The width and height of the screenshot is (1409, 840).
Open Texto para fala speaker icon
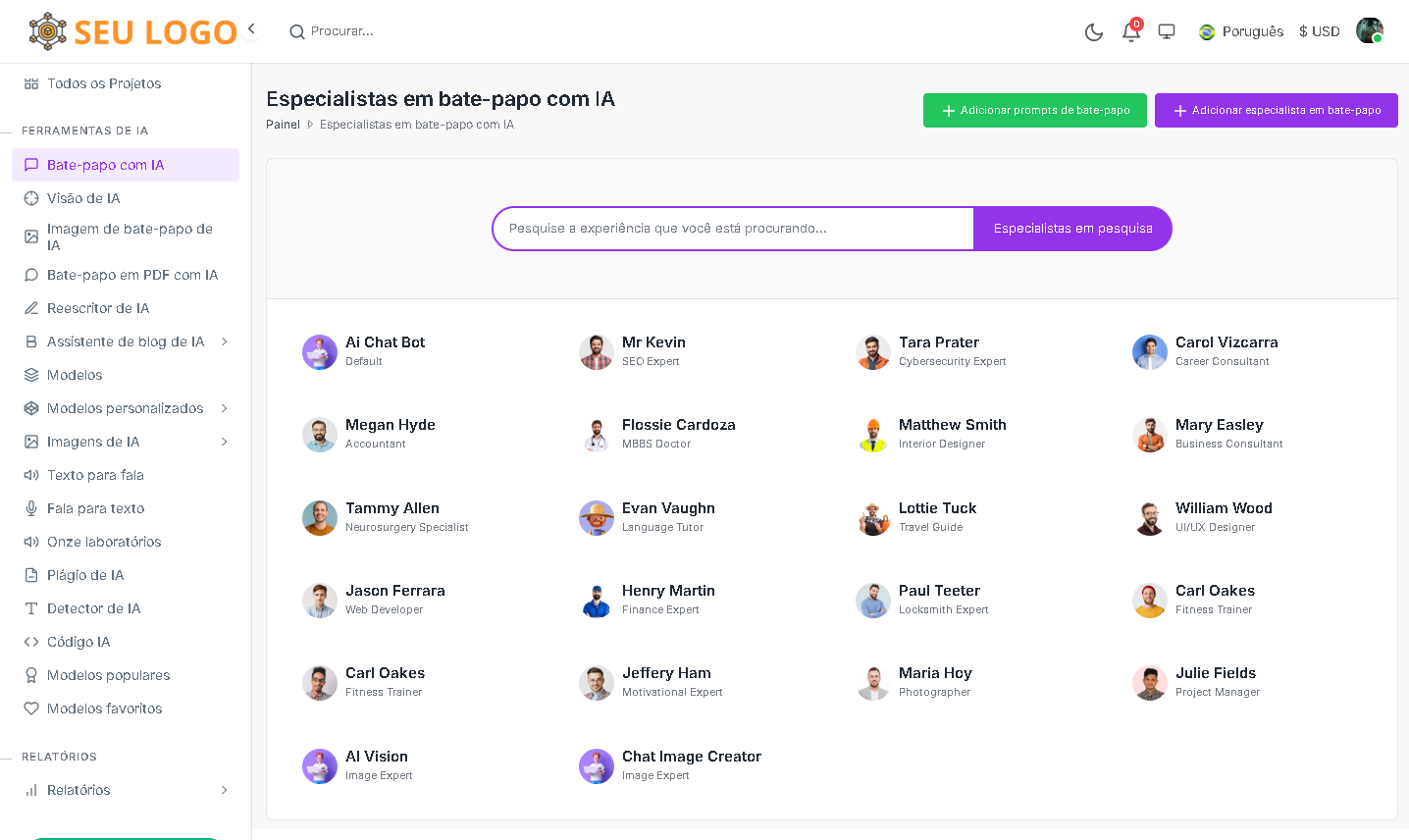31,475
